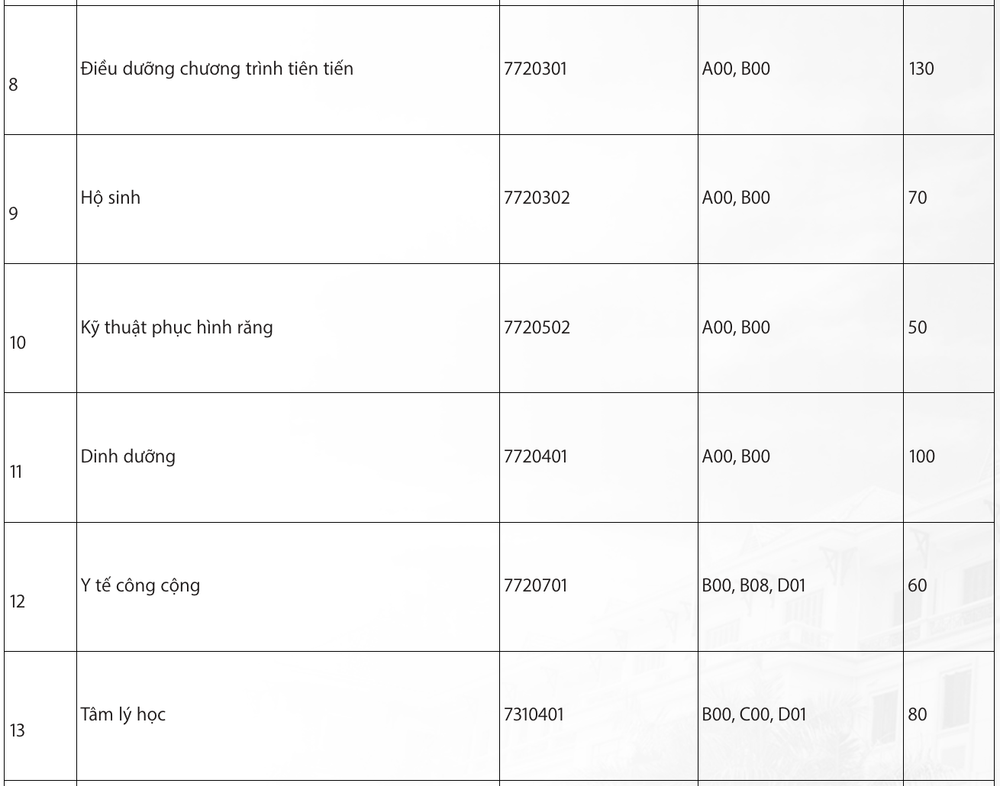Select major code 7720502

click(x=536, y=327)
